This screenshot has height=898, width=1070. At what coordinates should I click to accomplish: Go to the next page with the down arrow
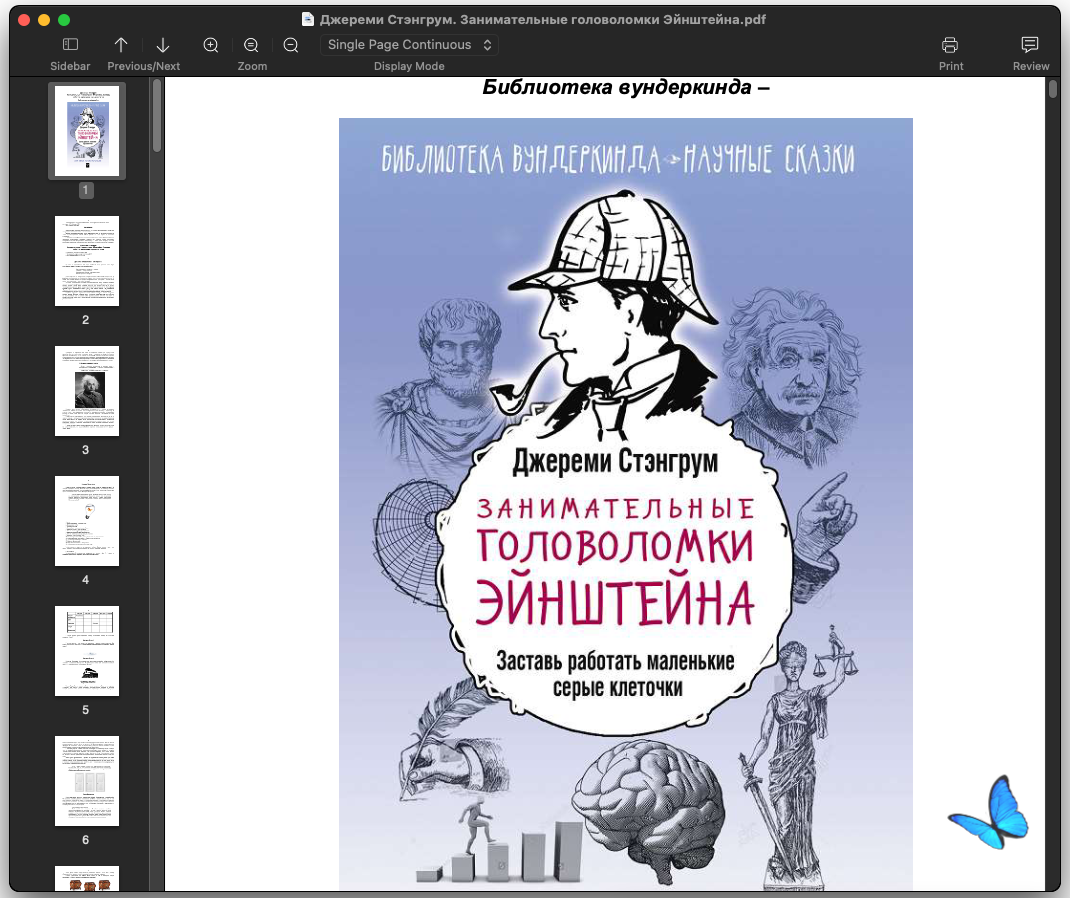click(162, 45)
